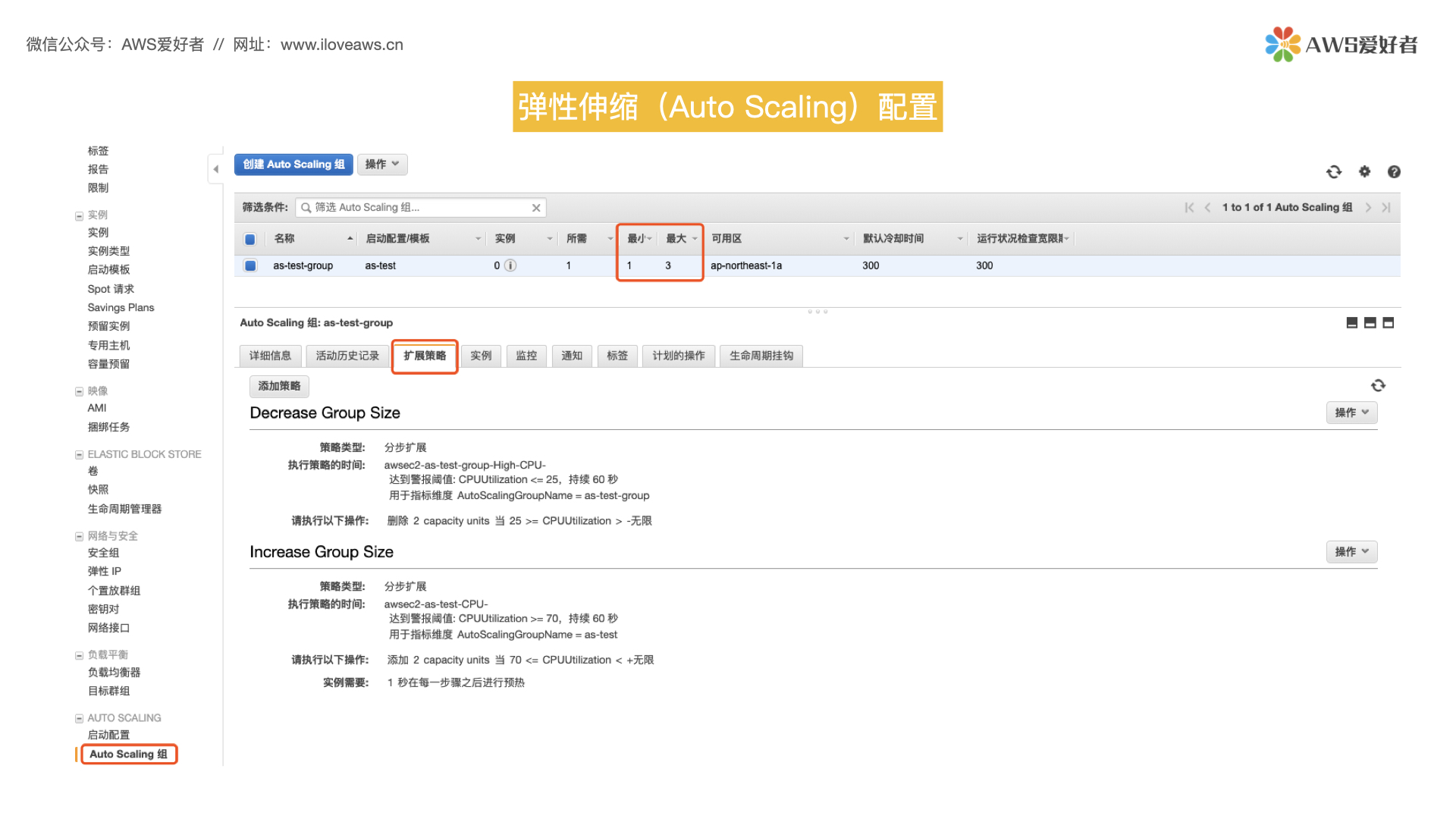Go to first page of results
This screenshot has height=819, width=1456.
1189,208
